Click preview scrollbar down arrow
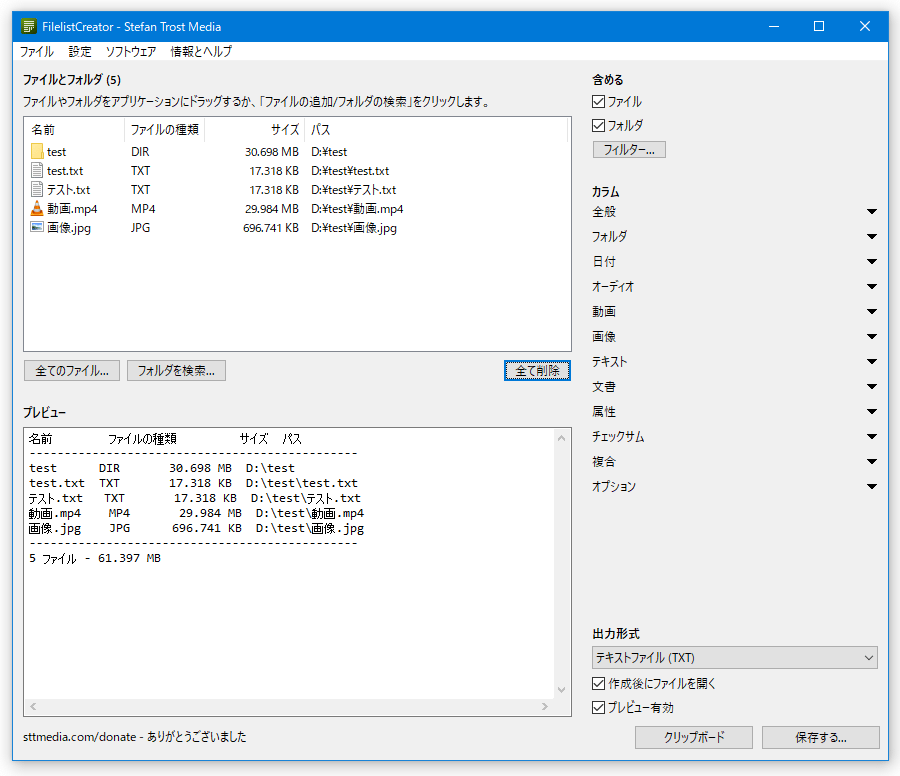Screen dimensions: 900x776 point(561,690)
